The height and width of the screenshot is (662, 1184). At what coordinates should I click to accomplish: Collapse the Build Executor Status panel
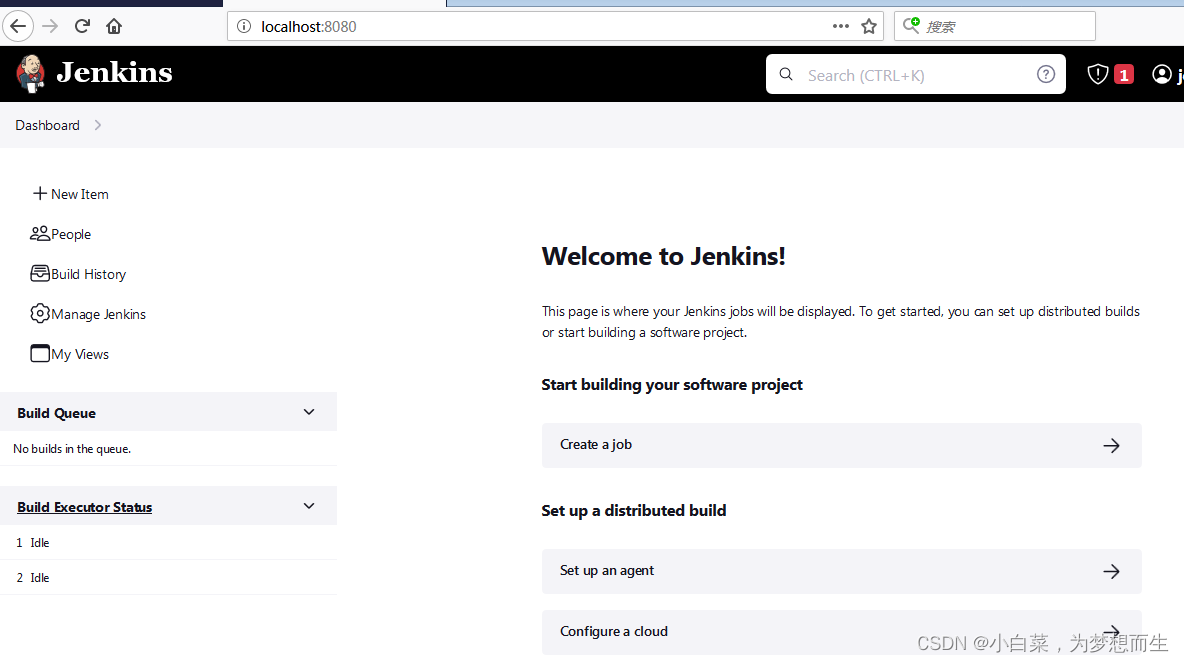309,507
